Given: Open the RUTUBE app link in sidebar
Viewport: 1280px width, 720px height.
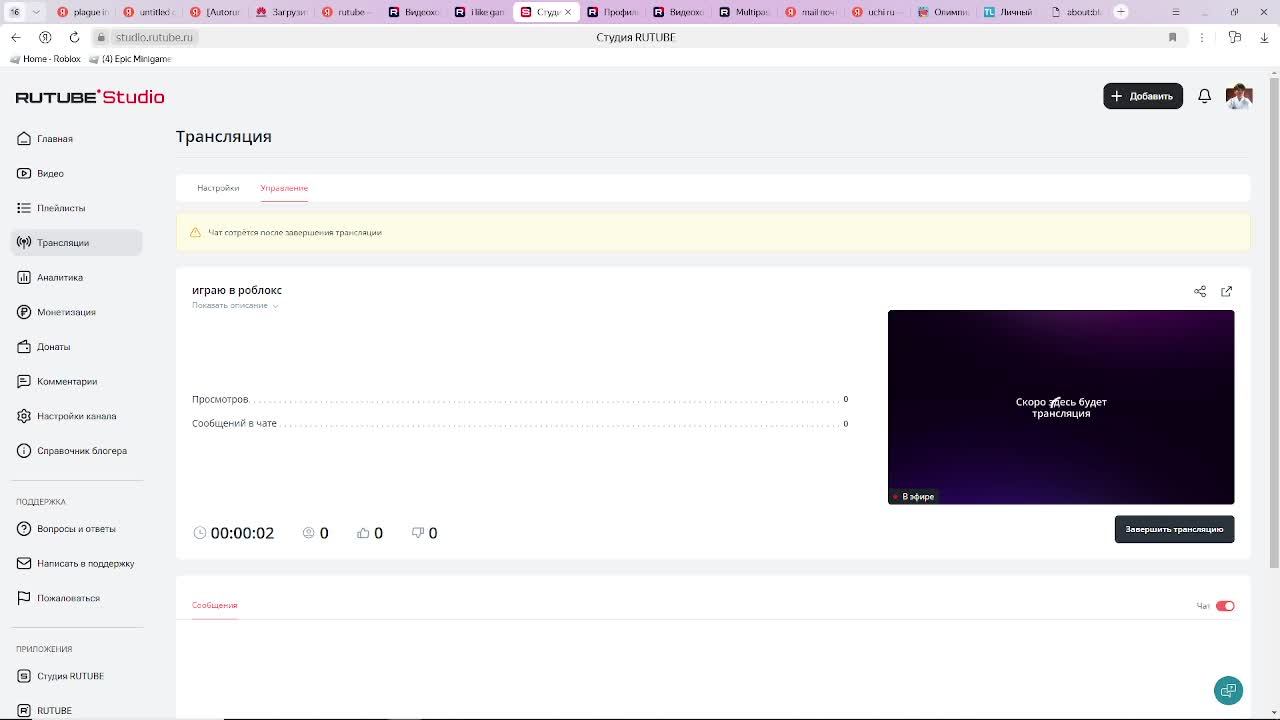Looking at the screenshot, I should click(x=77, y=710).
